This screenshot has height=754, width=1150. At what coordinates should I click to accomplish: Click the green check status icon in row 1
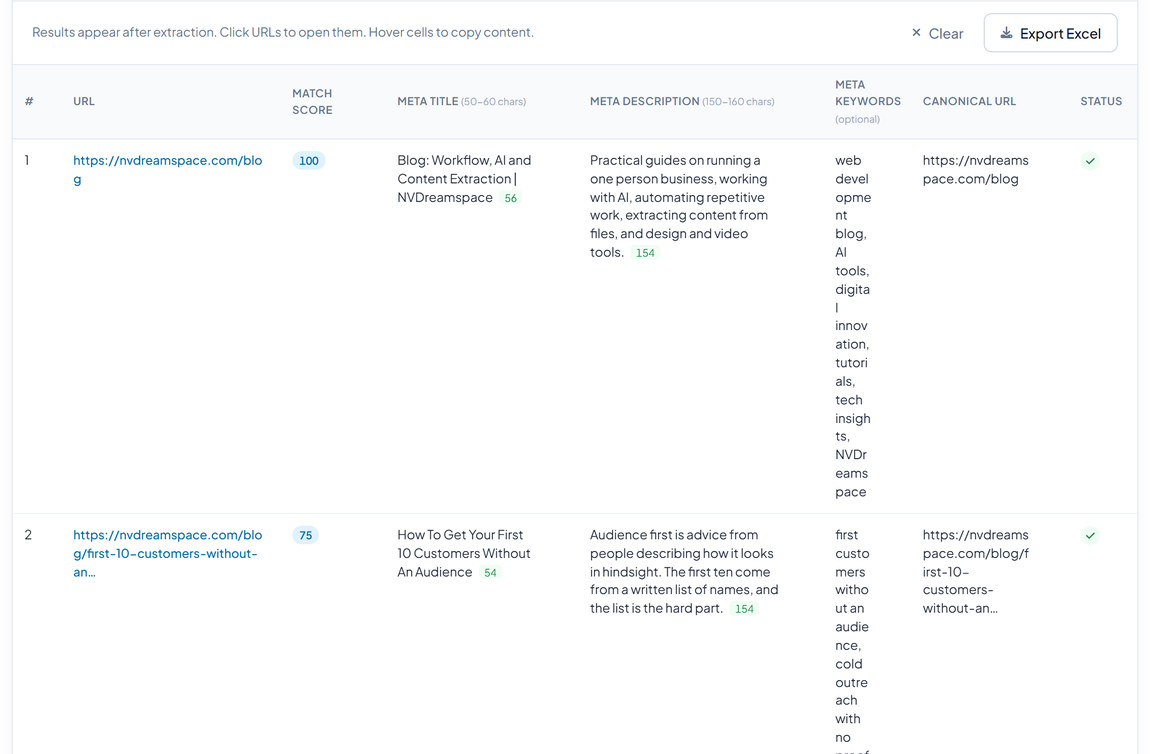pos(1090,161)
